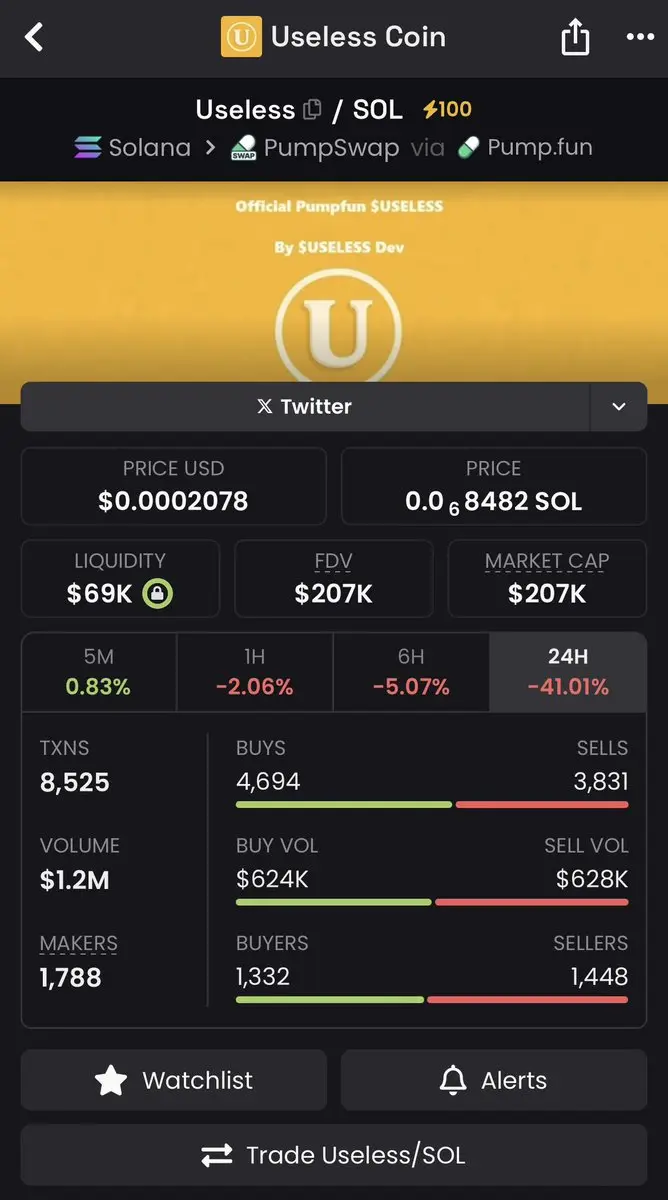Enable Alerts for this pair
Image resolution: width=668 pixels, height=1200 pixels.
pyautogui.click(x=494, y=1080)
